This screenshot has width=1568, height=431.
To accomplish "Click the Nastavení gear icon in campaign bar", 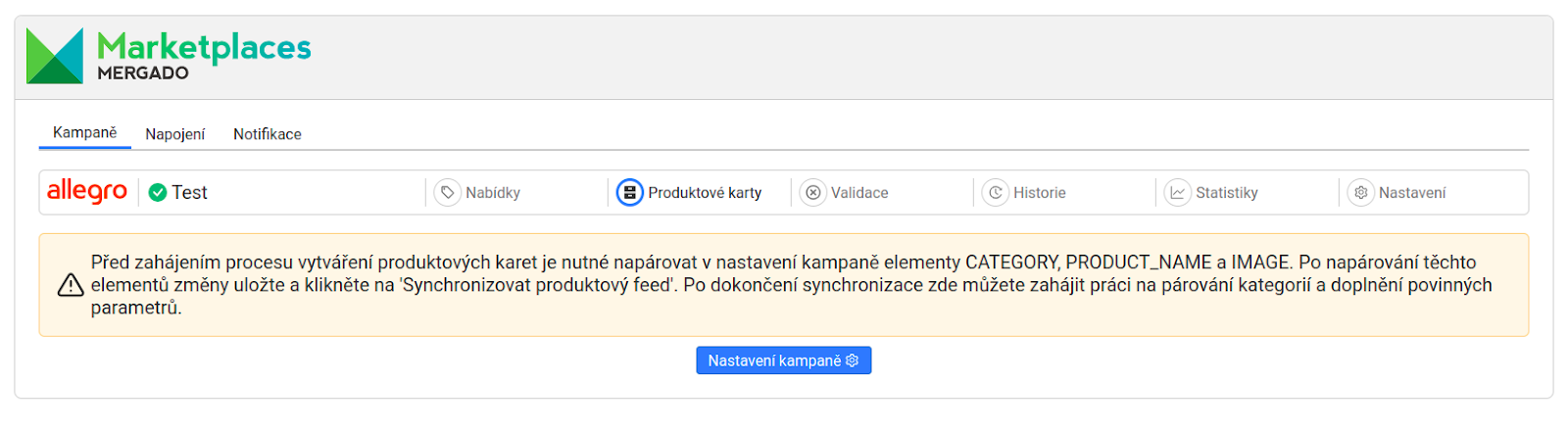I will point(1361,193).
